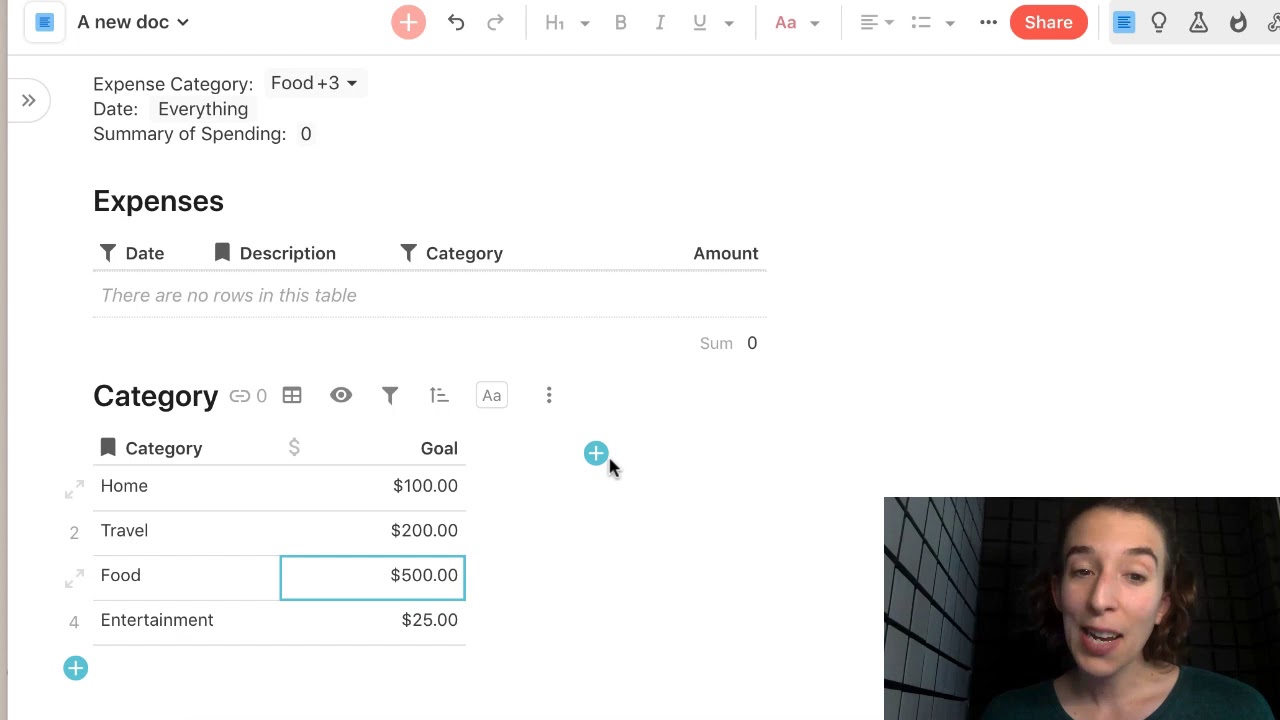Viewport: 1280px width, 720px height.
Task: Toggle italic formatting
Action: [660, 22]
